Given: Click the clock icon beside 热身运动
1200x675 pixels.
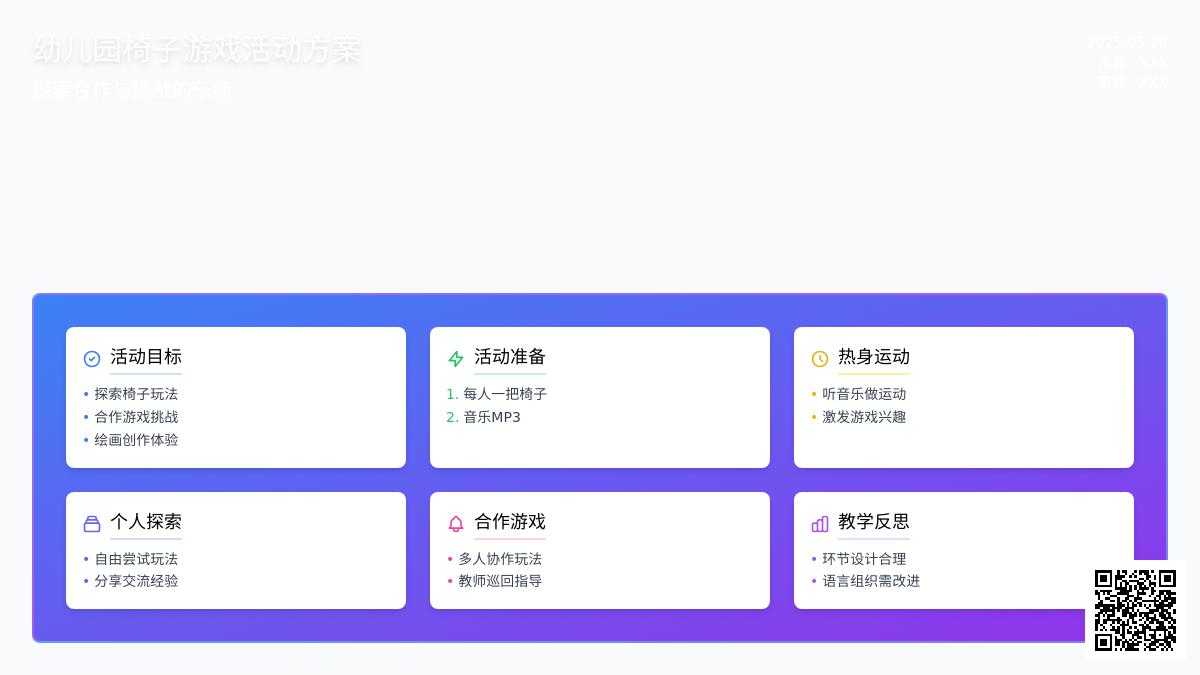Looking at the screenshot, I should (x=820, y=359).
